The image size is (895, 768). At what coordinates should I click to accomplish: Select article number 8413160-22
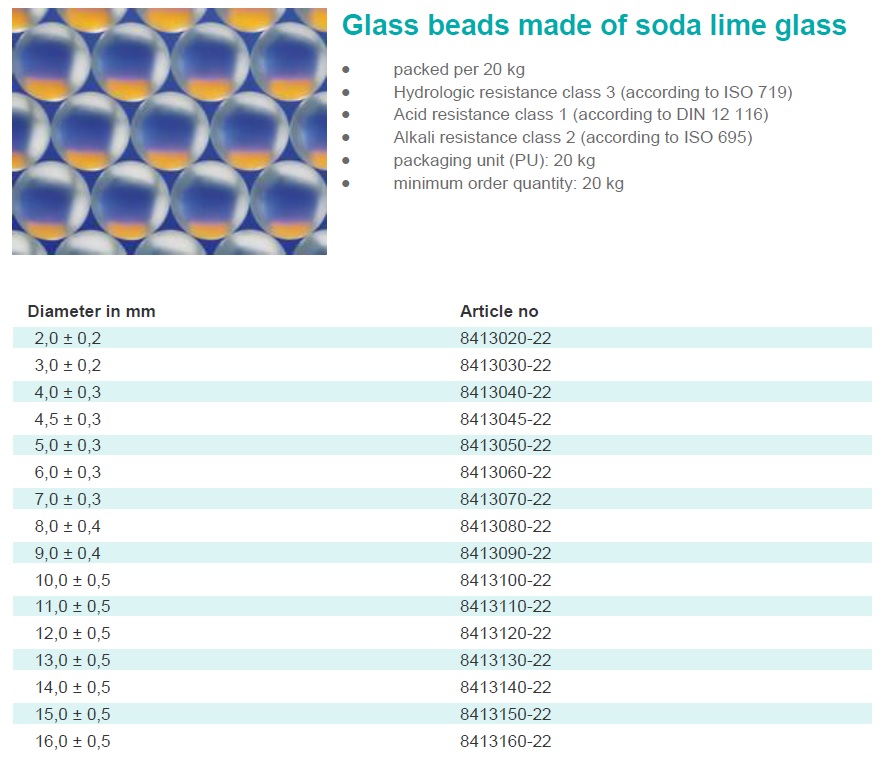[x=506, y=741]
